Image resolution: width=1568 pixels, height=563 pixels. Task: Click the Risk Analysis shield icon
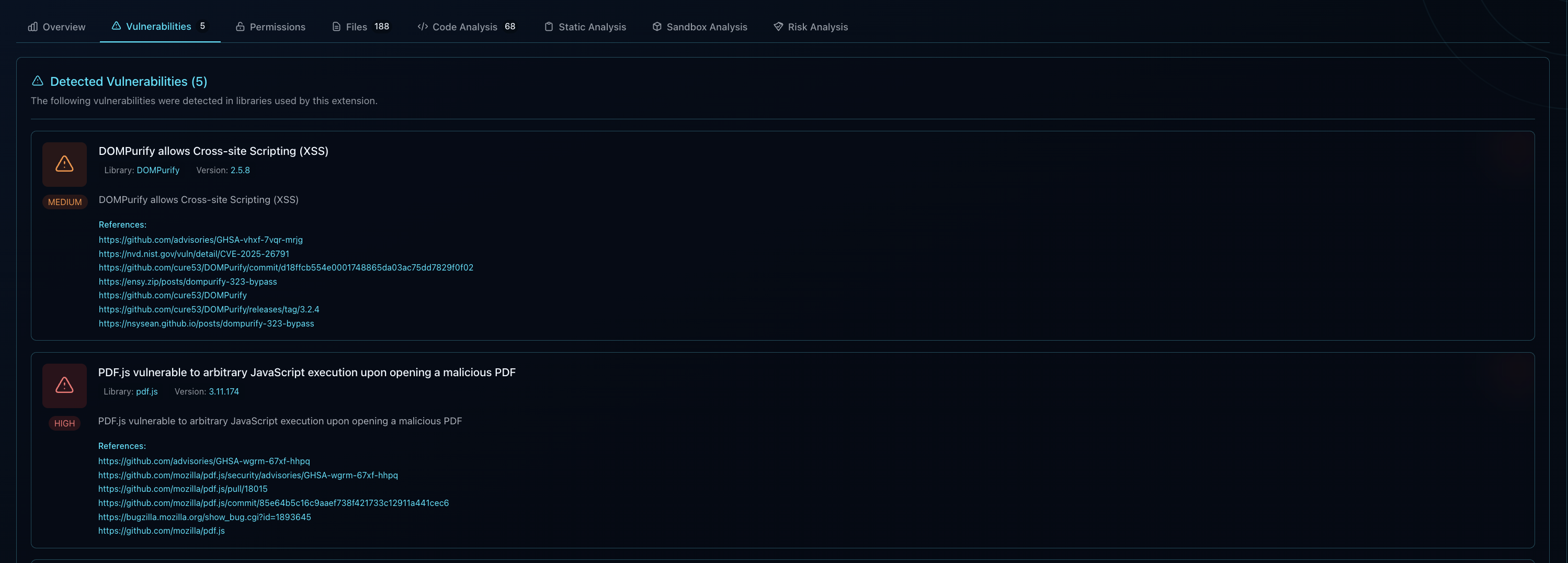point(778,27)
